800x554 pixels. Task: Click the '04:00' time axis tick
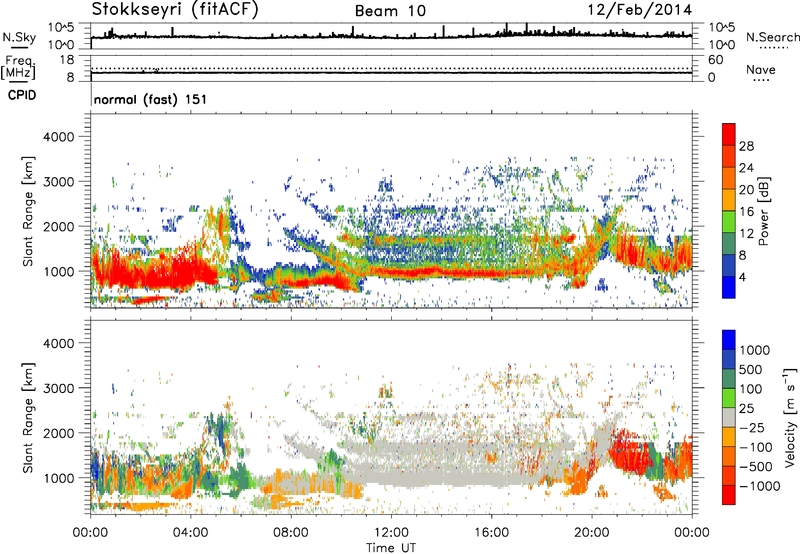pyautogui.click(x=190, y=533)
